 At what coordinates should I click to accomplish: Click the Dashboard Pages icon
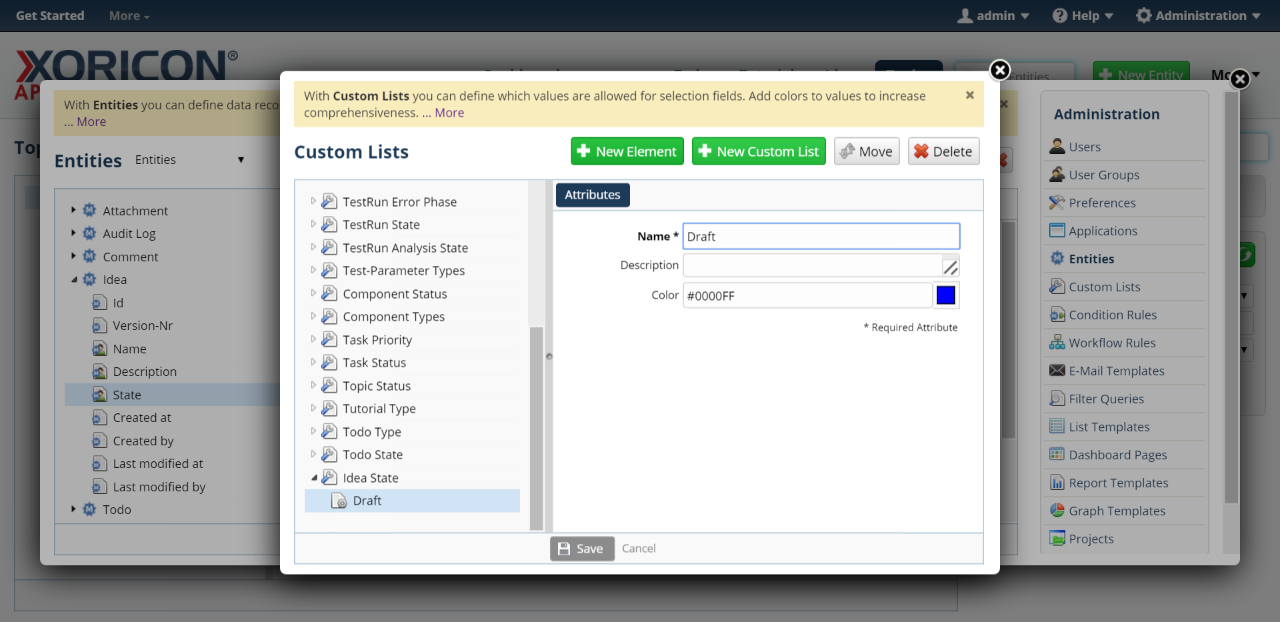(1057, 455)
